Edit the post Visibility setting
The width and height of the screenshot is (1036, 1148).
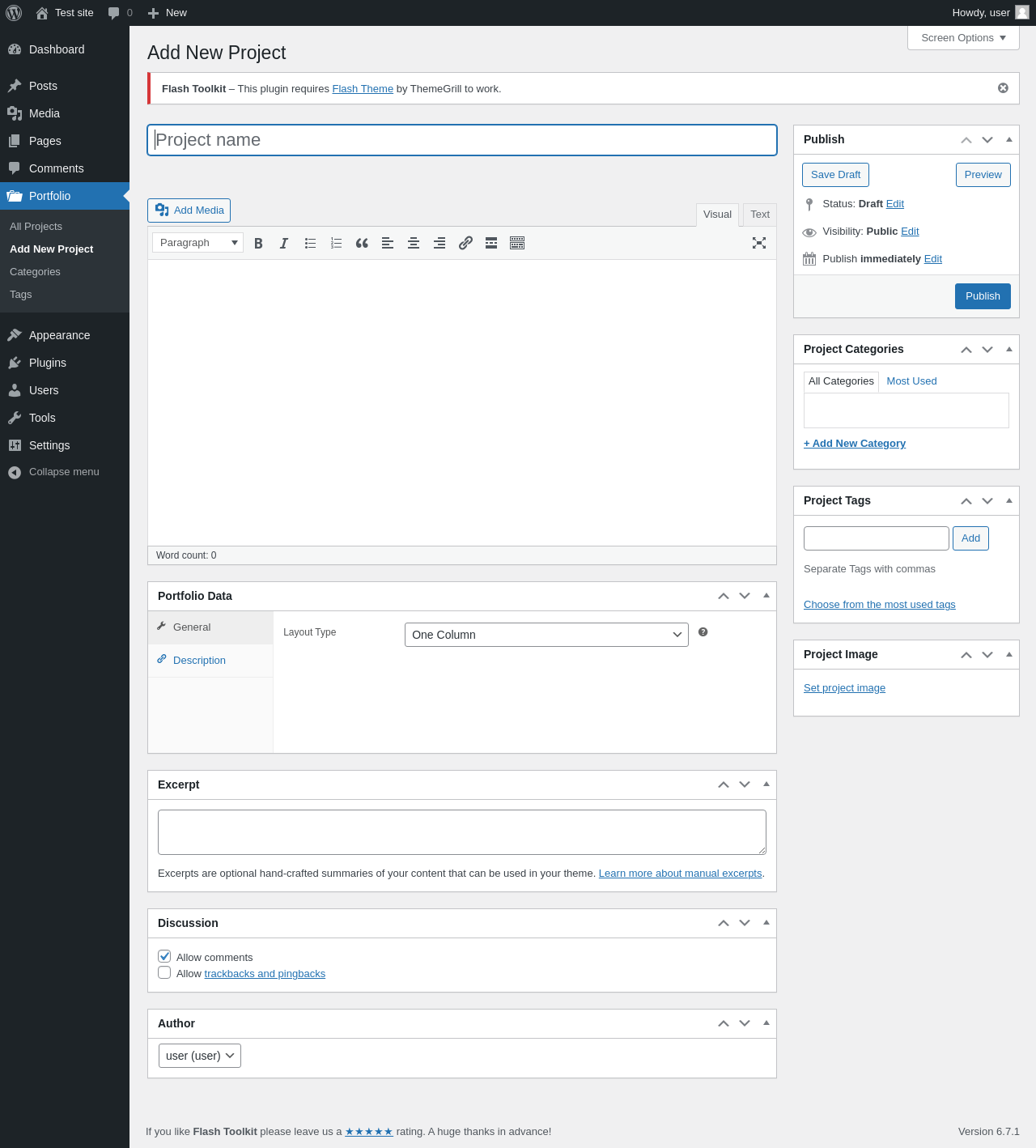[910, 232]
